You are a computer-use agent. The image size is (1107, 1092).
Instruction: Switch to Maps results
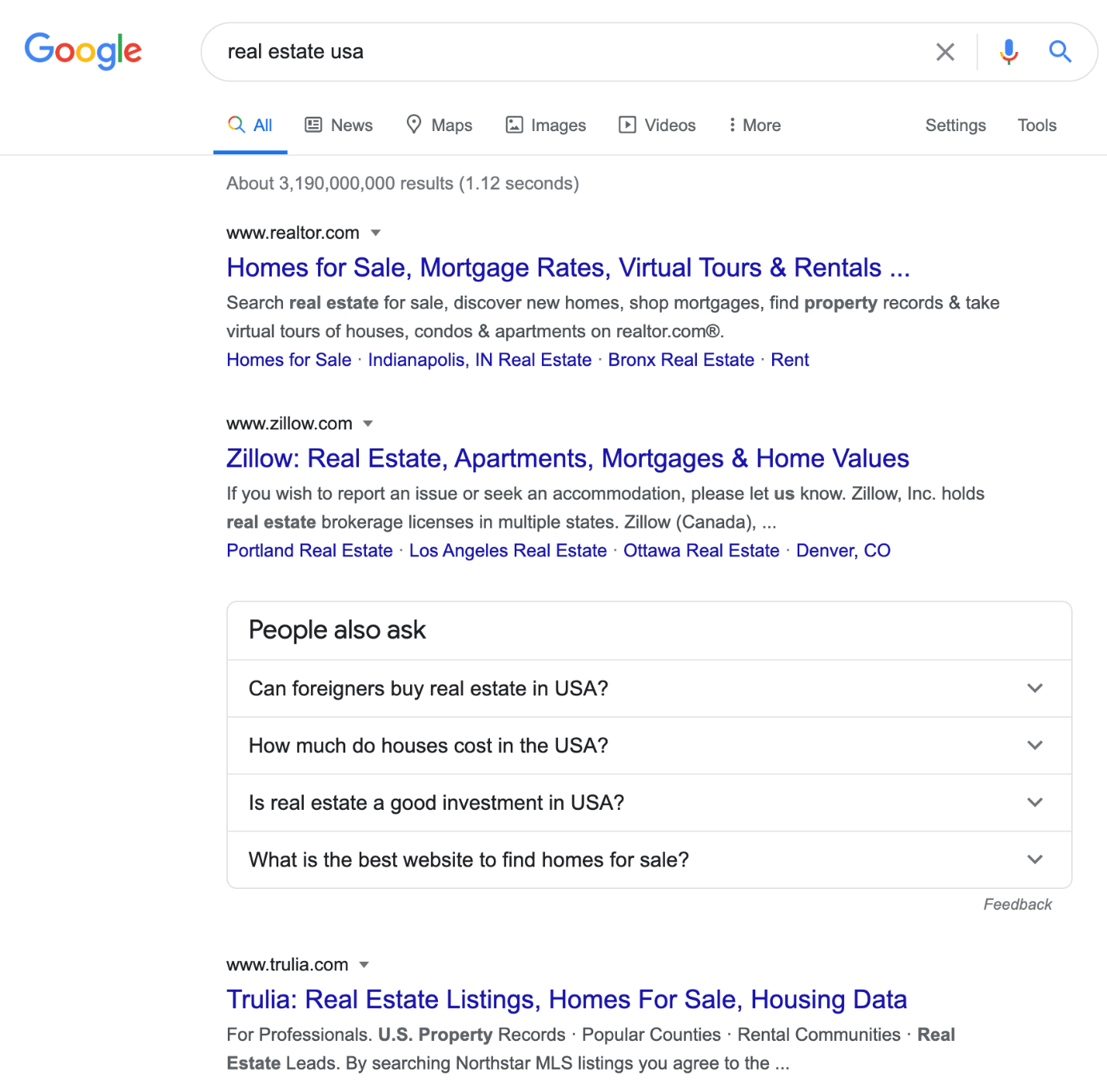(x=439, y=126)
